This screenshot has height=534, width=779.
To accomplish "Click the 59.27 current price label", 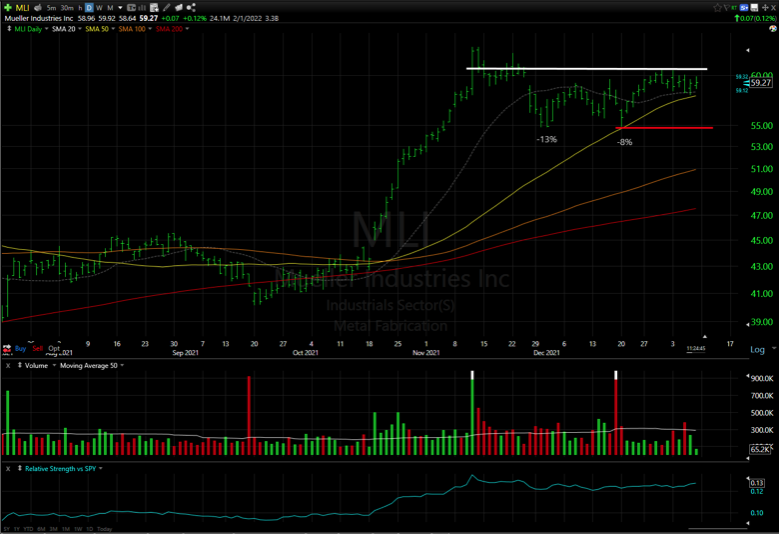I will click(761, 83).
